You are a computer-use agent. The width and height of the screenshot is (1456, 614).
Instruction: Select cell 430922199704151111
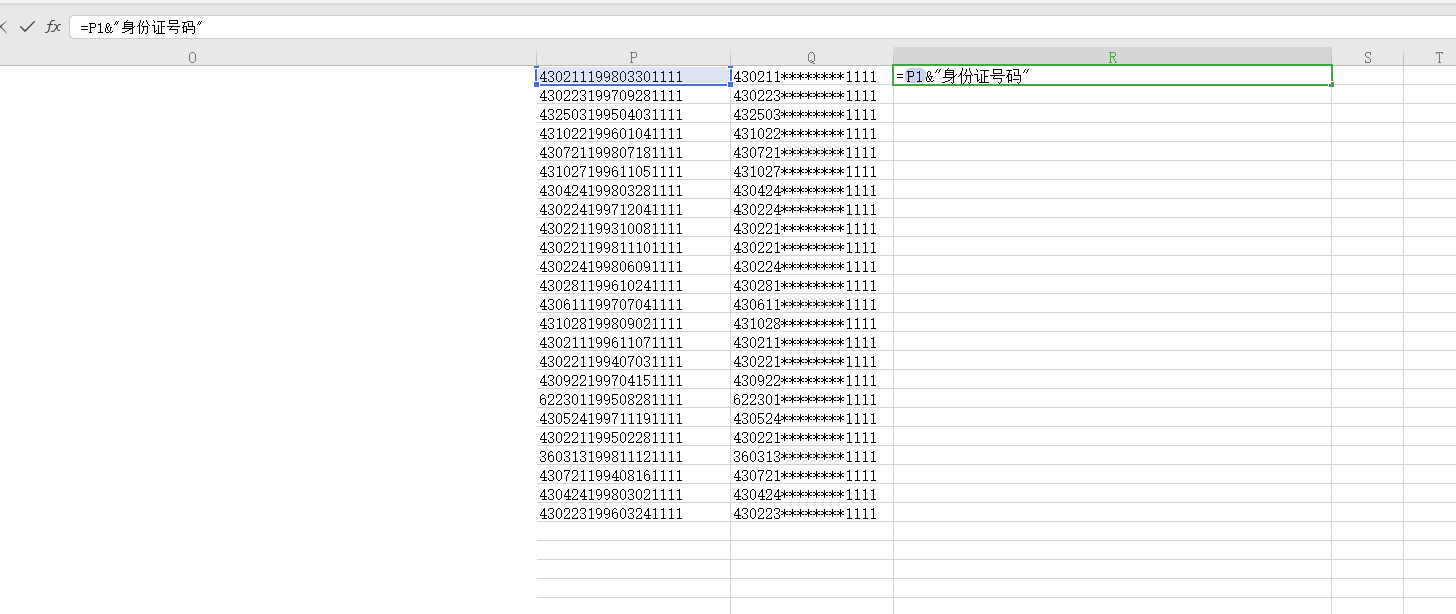pyautogui.click(x=633, y=380)
